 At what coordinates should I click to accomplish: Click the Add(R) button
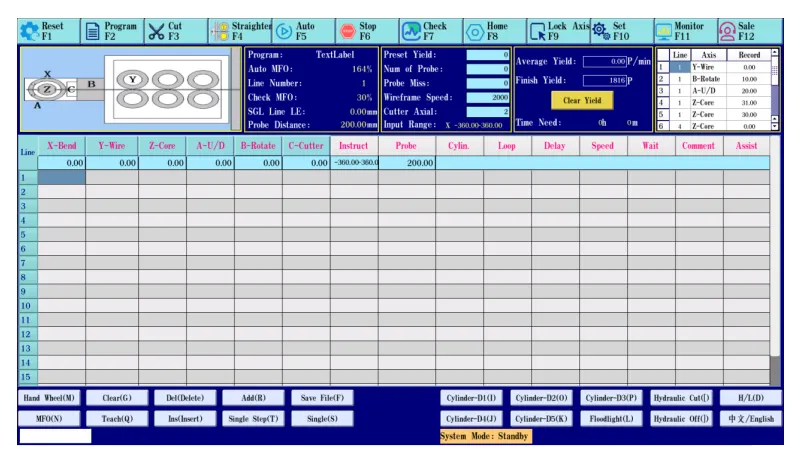[x=254, y=398]
